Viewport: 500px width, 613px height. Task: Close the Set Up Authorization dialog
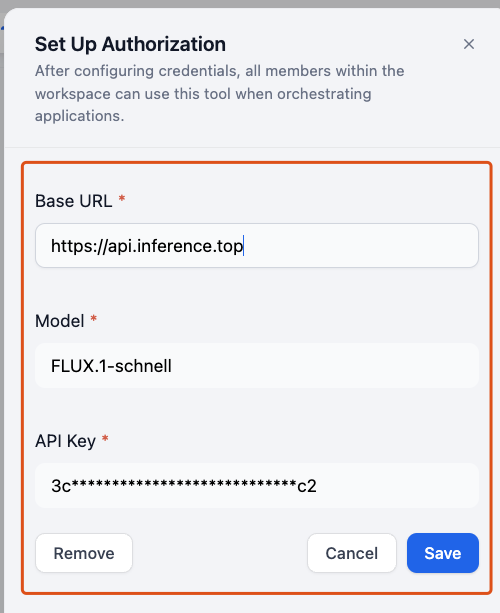469,44
